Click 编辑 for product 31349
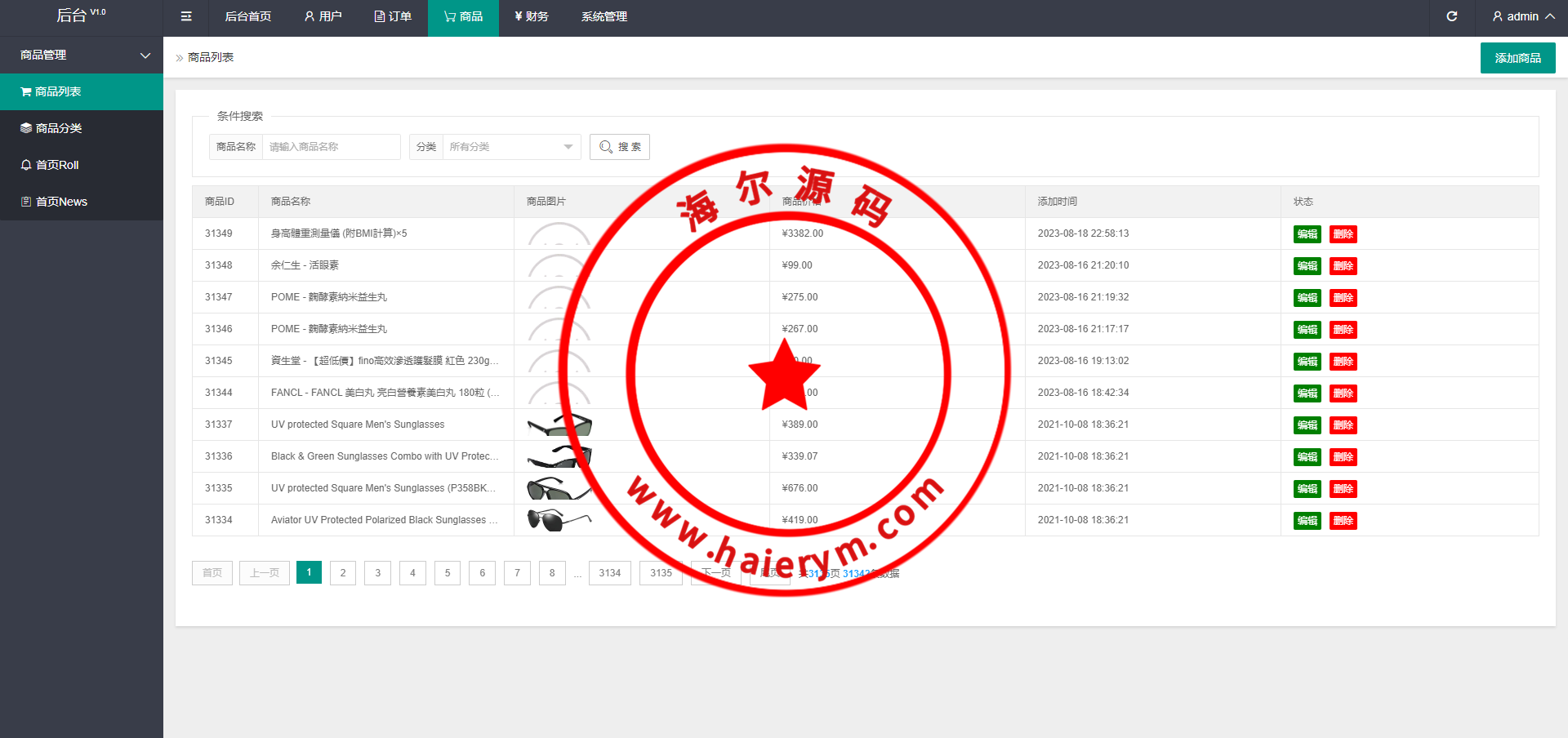 click(1307, 234)
